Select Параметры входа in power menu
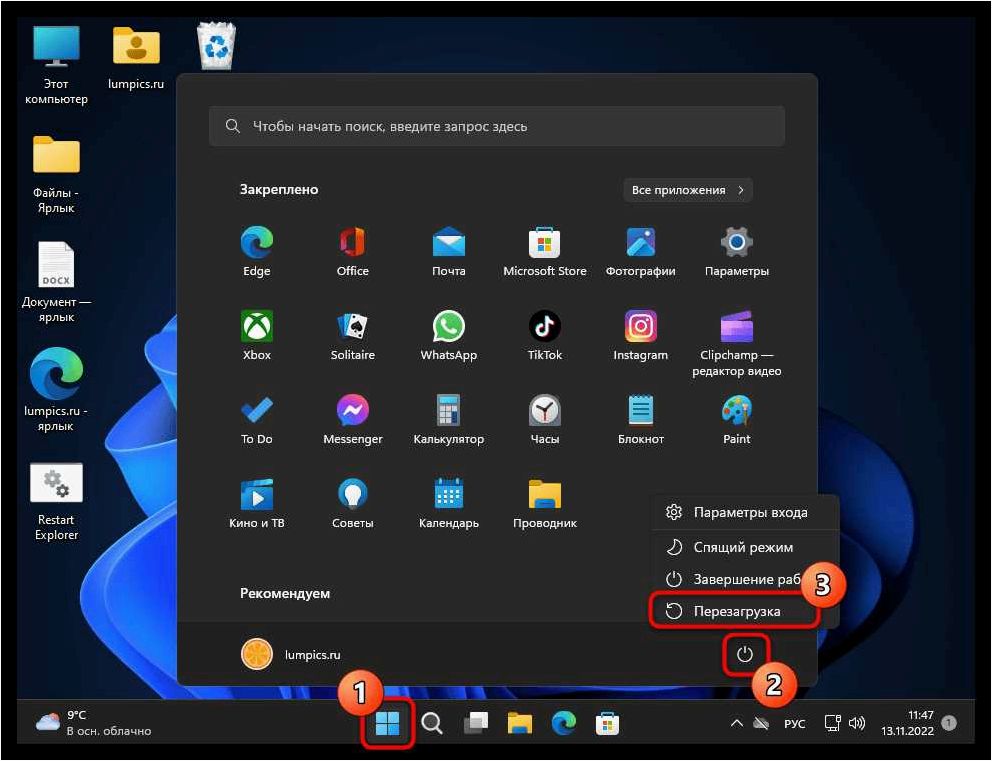The image size is (992, 761). point(745,512)
